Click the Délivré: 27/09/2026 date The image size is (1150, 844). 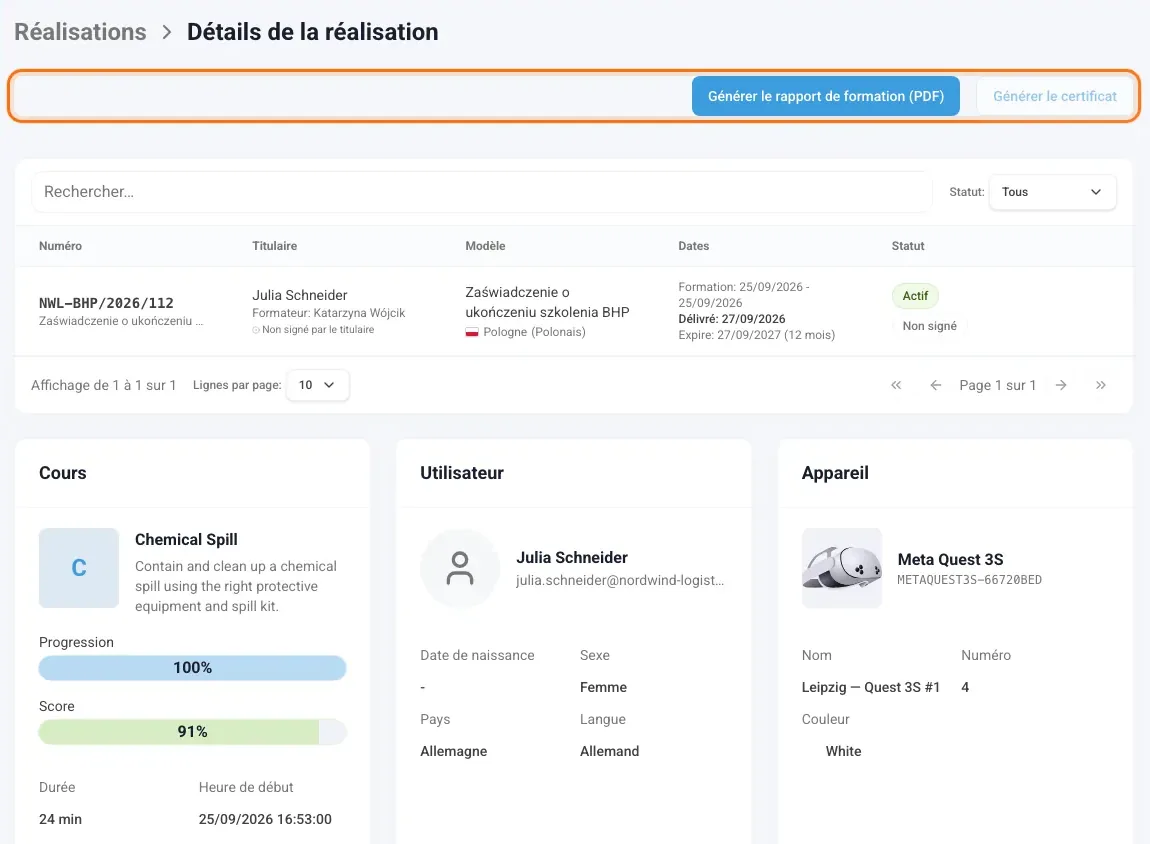(732, 319)
